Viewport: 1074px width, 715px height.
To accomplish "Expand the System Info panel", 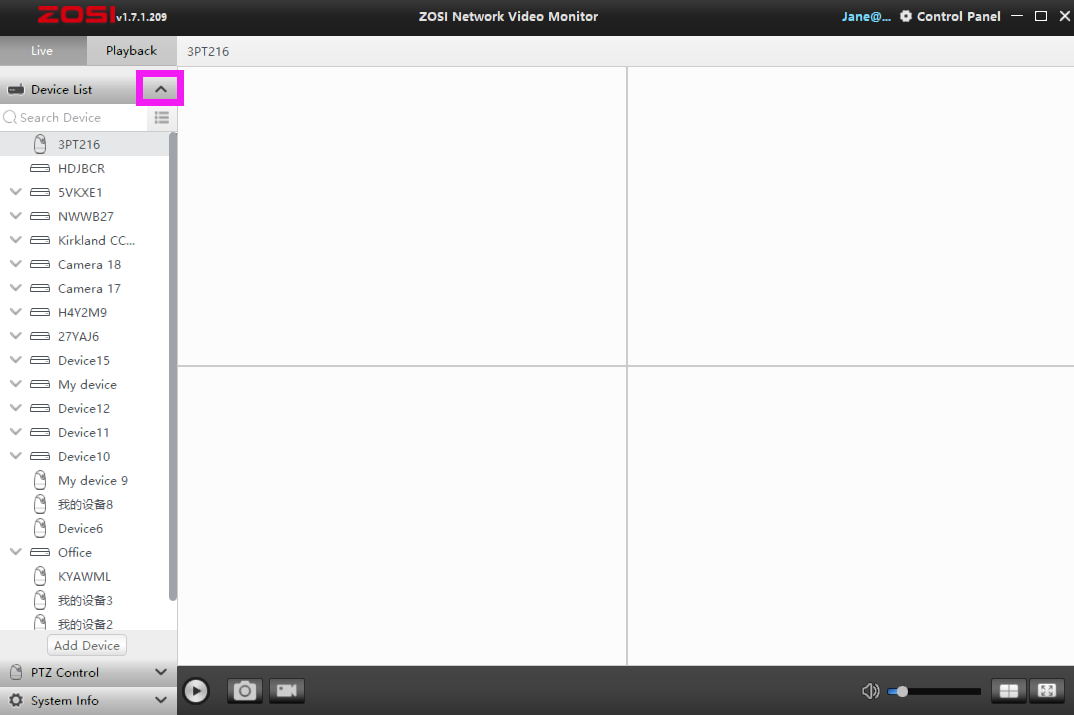I will click(x=161, y=700).
